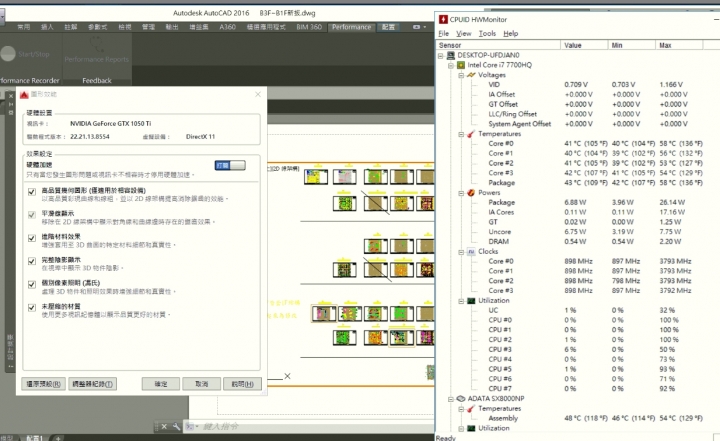Uncheck the 未壓縮的材質 checkbox

pos(32,307)
